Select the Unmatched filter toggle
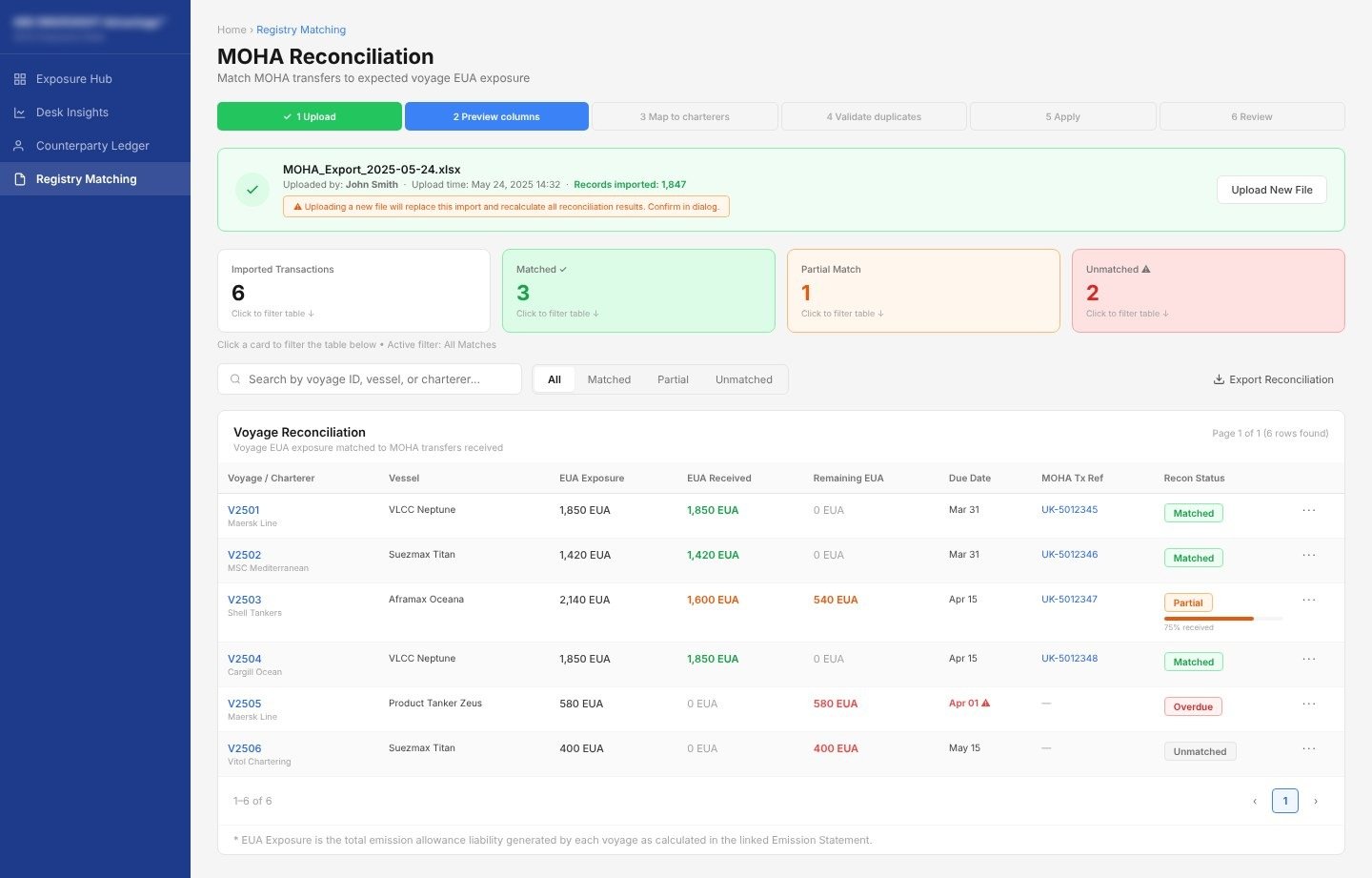The image size is (1372, 878). [744, 379]
